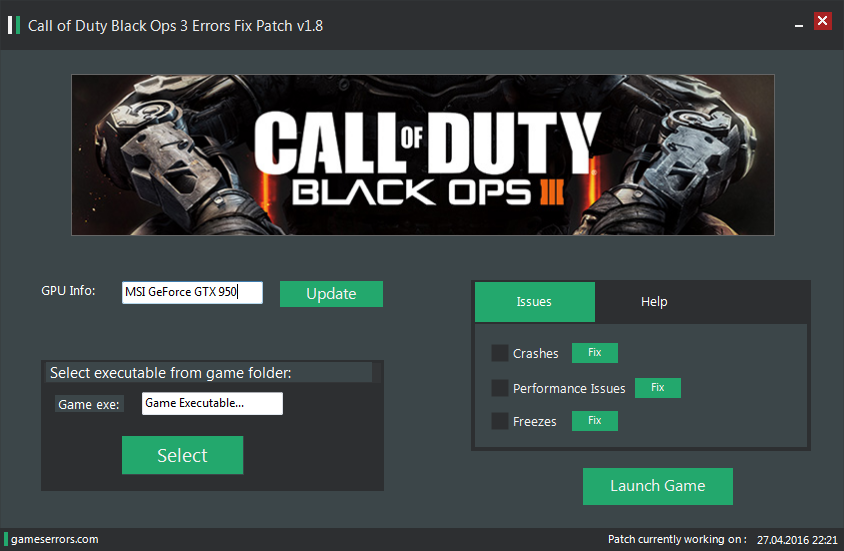This screenshot has height=551, width=844.
Task: Click the Call of Duty banner image
Action: (x=423, y=155)
